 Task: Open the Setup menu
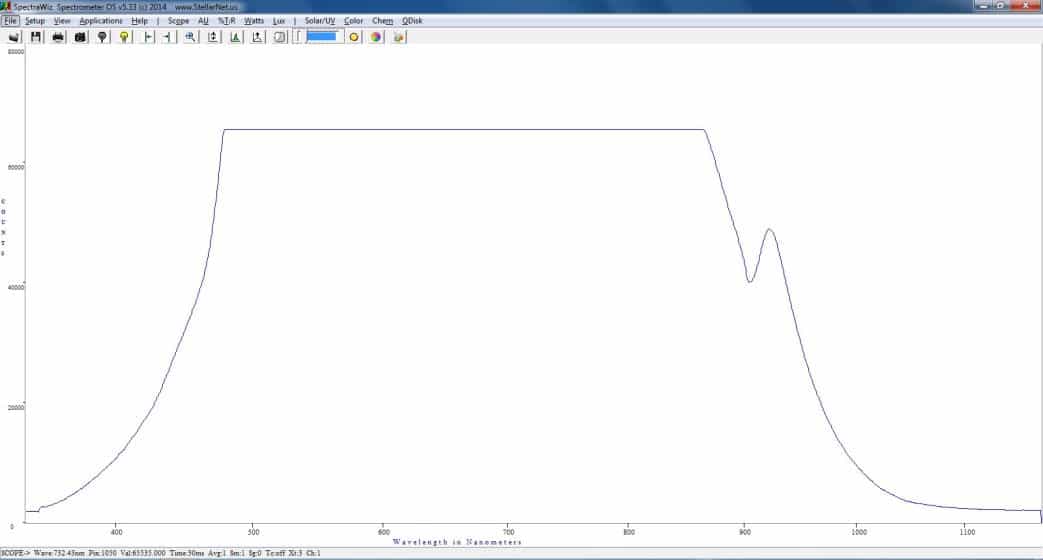[x=35, y=21]
